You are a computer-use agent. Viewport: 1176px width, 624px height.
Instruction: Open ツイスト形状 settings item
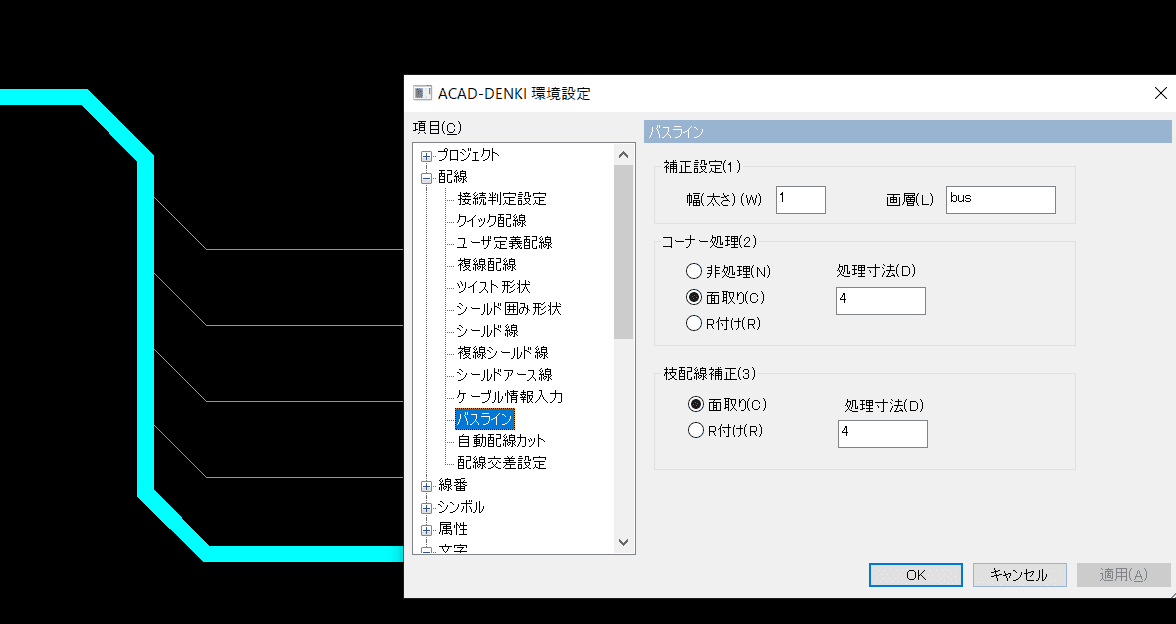click(494, 286)
